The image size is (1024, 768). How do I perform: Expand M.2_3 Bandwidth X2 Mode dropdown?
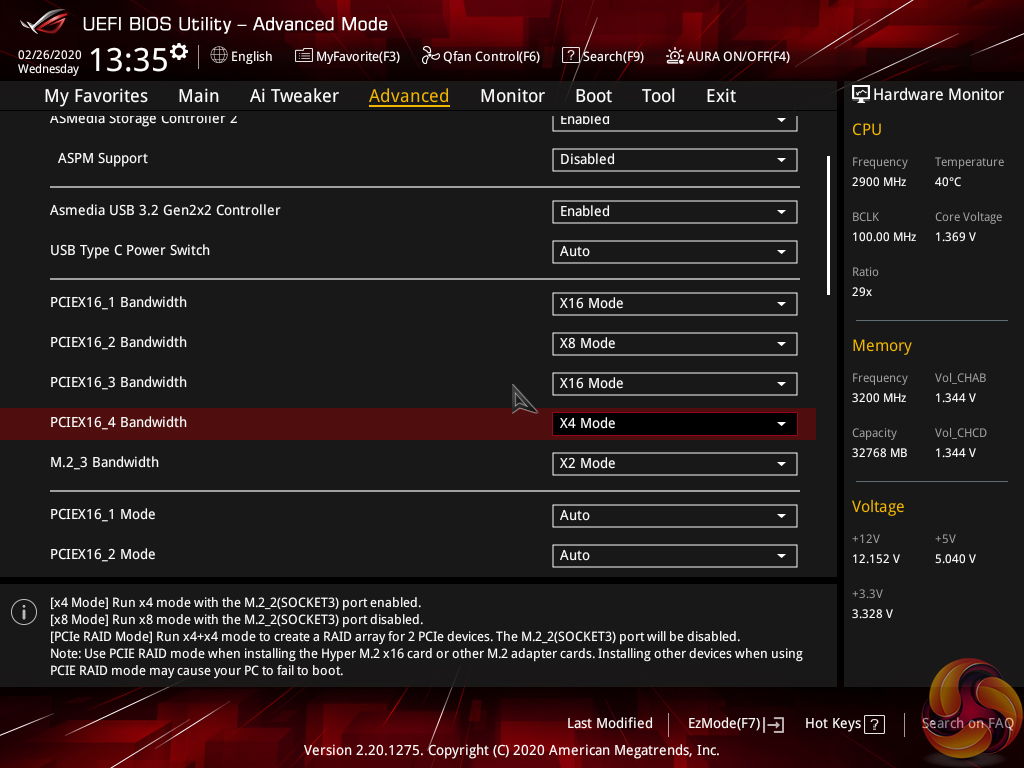coord(674,463)
